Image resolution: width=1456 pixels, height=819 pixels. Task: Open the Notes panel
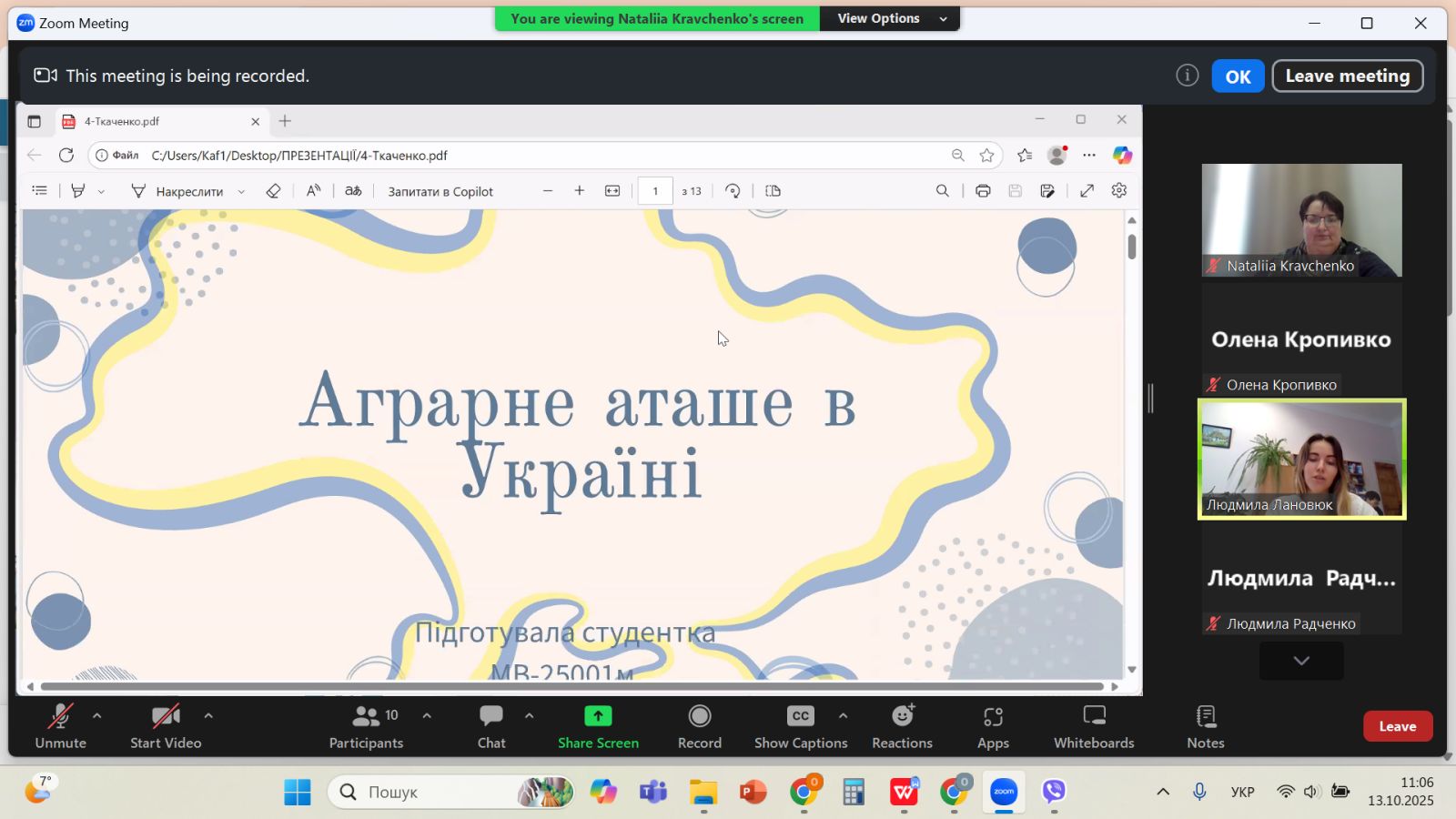point(1205,726)
